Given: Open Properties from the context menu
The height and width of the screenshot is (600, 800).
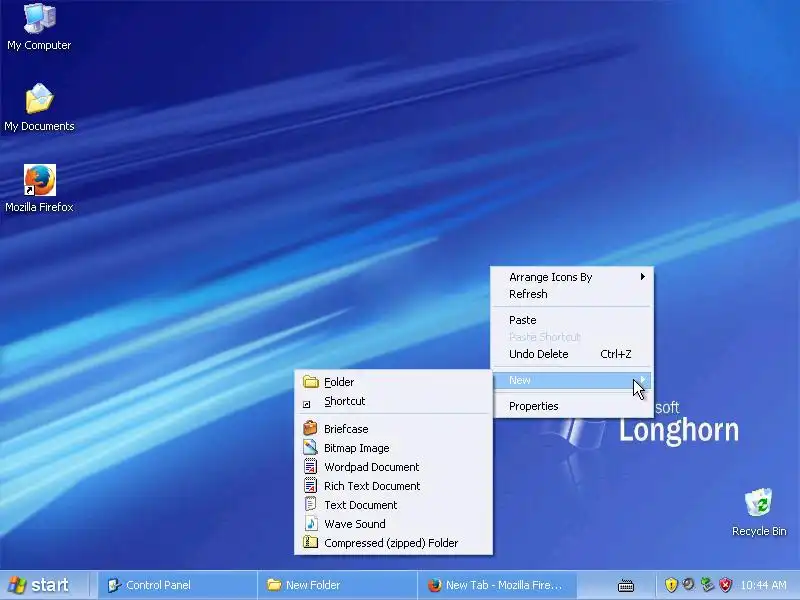Looking at the screenshot, I should click(571, 406).
